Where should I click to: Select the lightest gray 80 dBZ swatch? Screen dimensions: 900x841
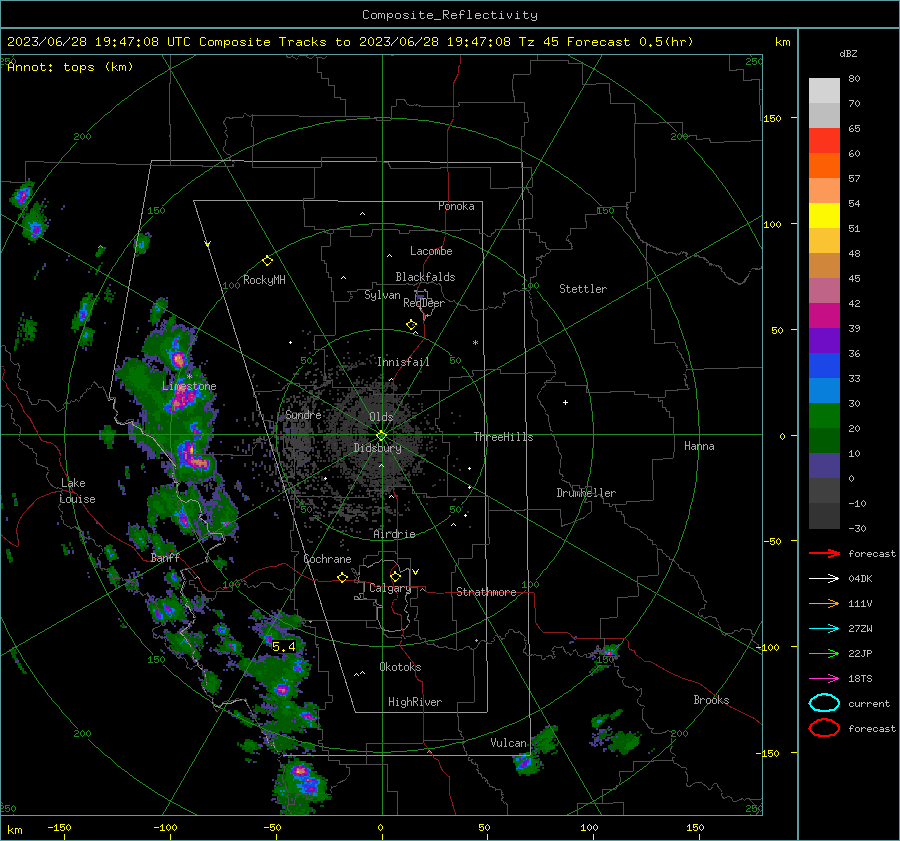coord(824,90)
